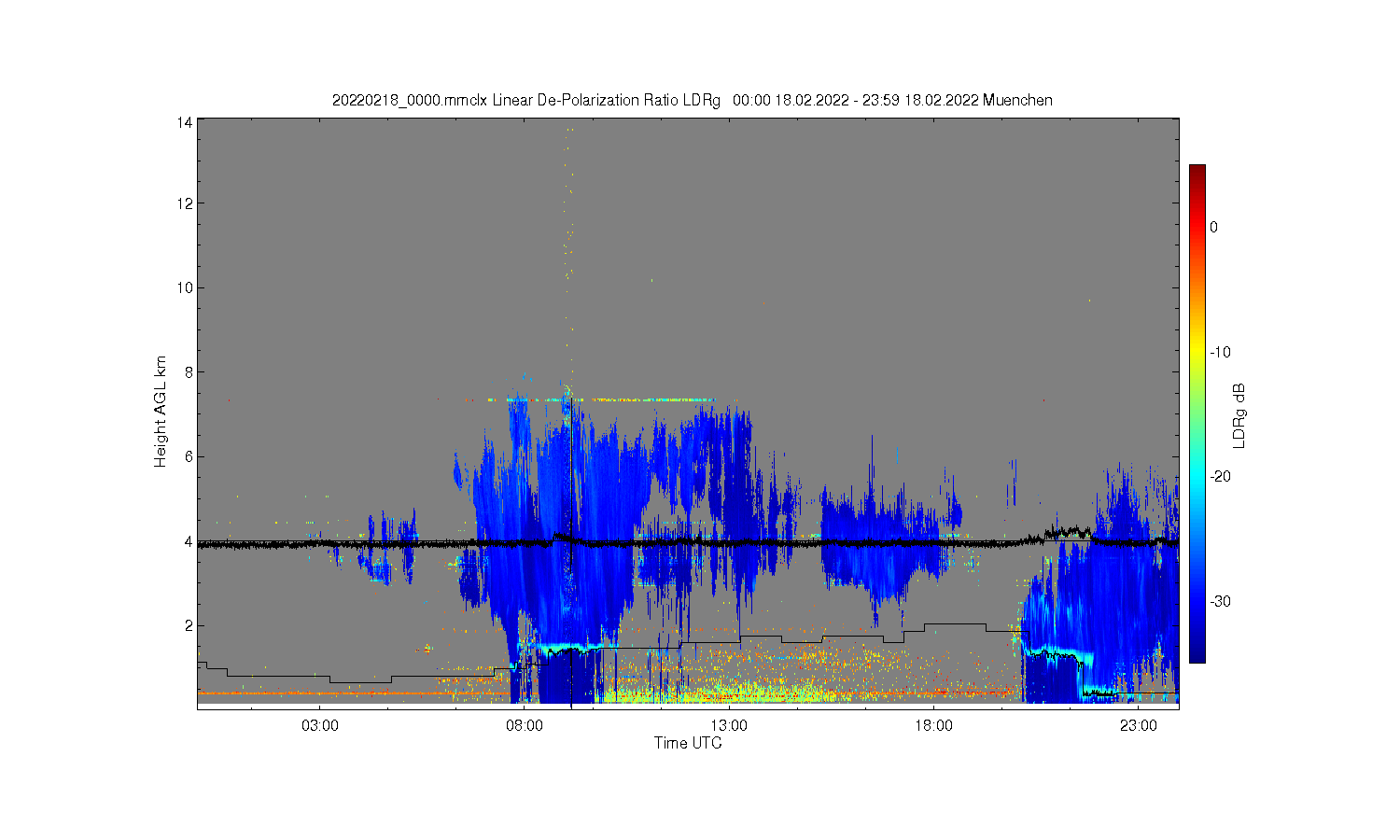Image resolution: width=1400 pixels, height=840 pixels.
Task: Click the height tick label 4
Action: pos(189,541)
